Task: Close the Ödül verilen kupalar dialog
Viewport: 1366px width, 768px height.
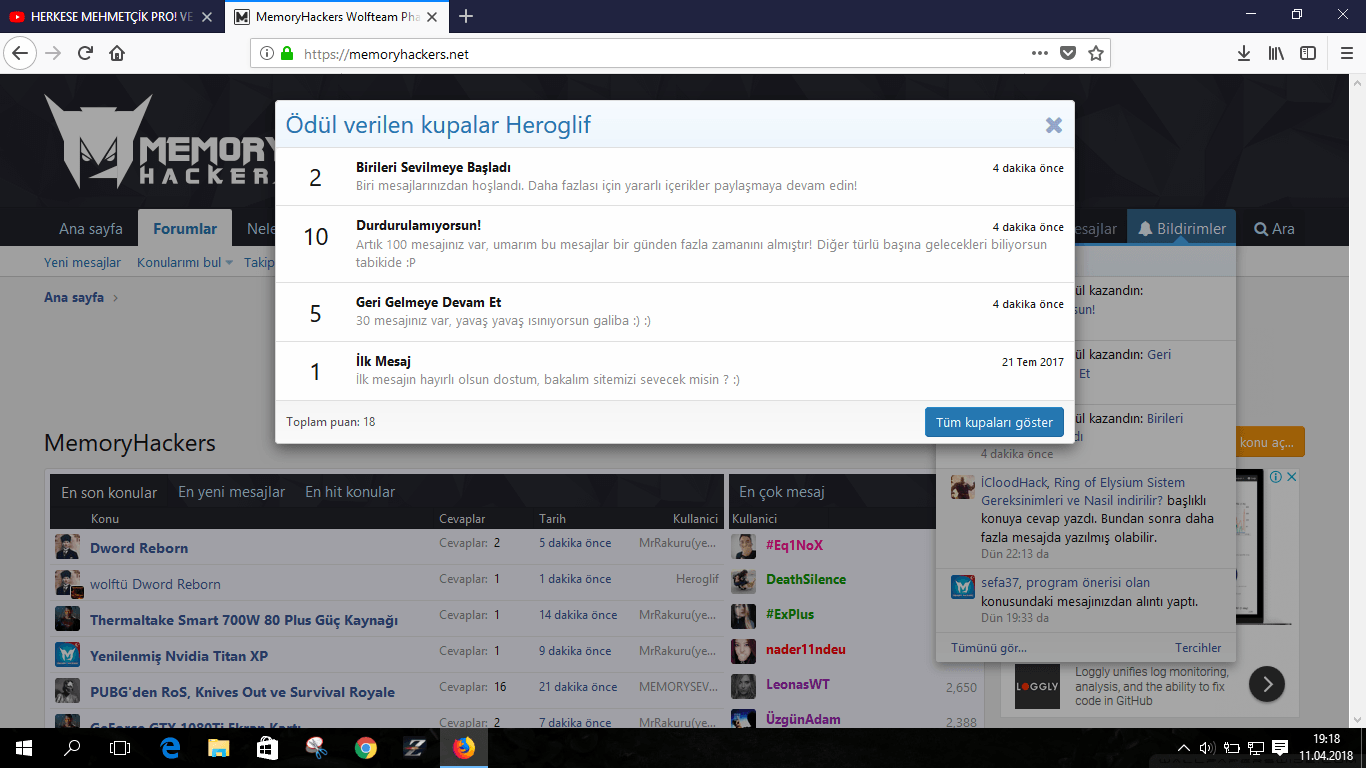Action: (1053, 125)
